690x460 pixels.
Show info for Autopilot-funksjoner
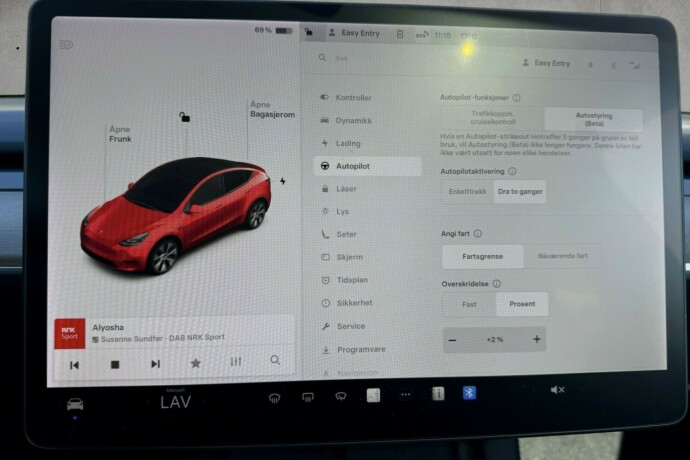(x=517, y=98)
